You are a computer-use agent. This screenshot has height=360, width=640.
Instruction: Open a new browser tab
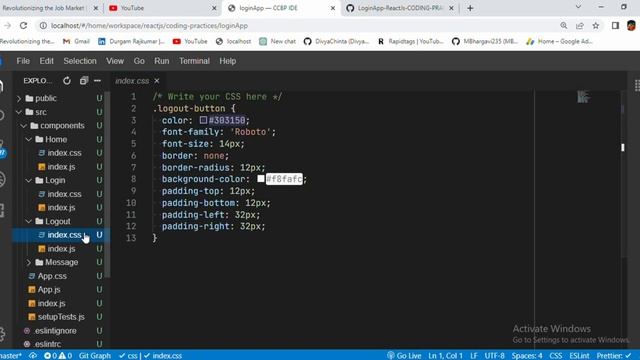pyautogui.click(x=470, y=8)
